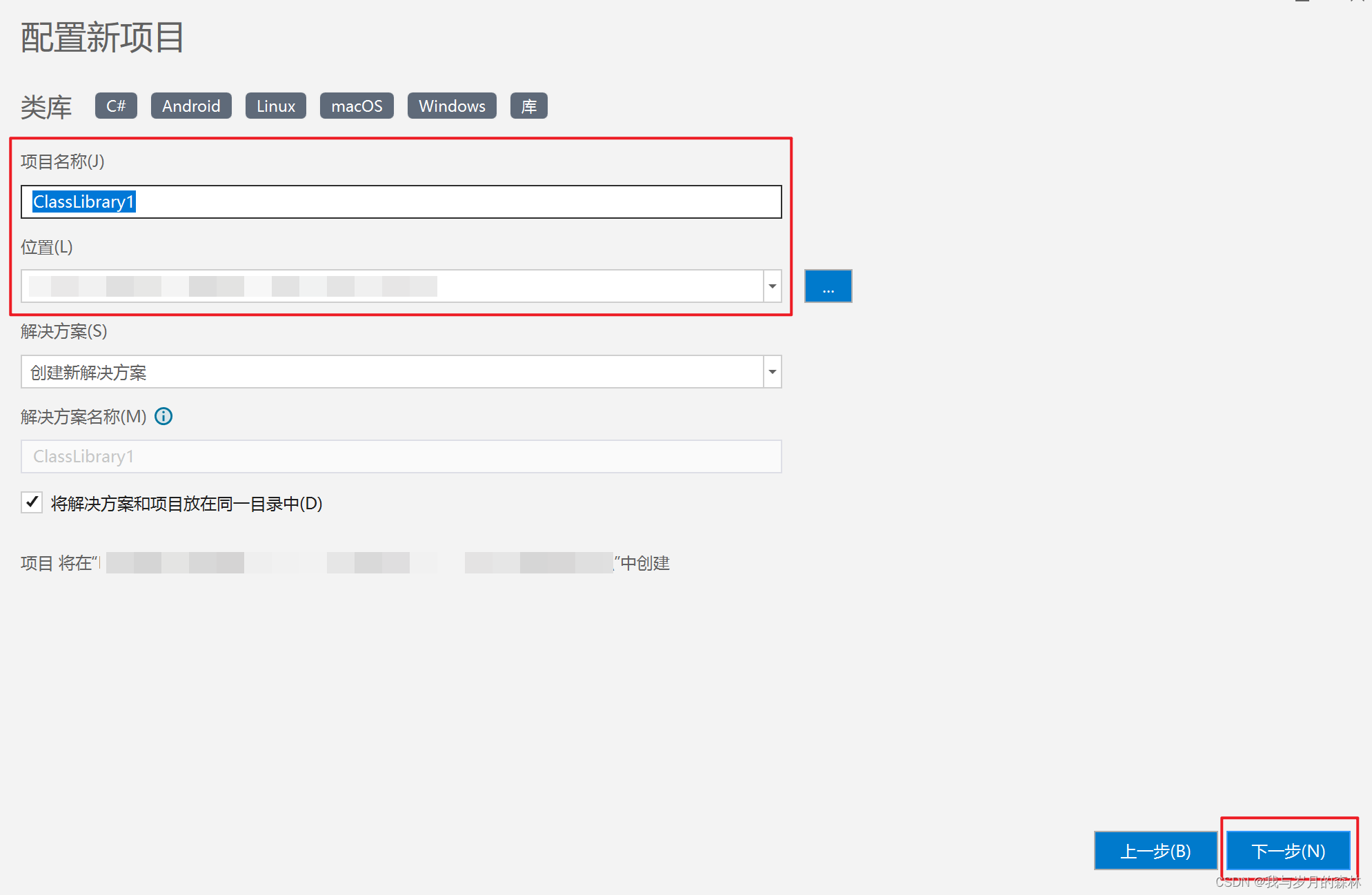
Task: Click the C# tag badge
Action: tap(116, 106)
